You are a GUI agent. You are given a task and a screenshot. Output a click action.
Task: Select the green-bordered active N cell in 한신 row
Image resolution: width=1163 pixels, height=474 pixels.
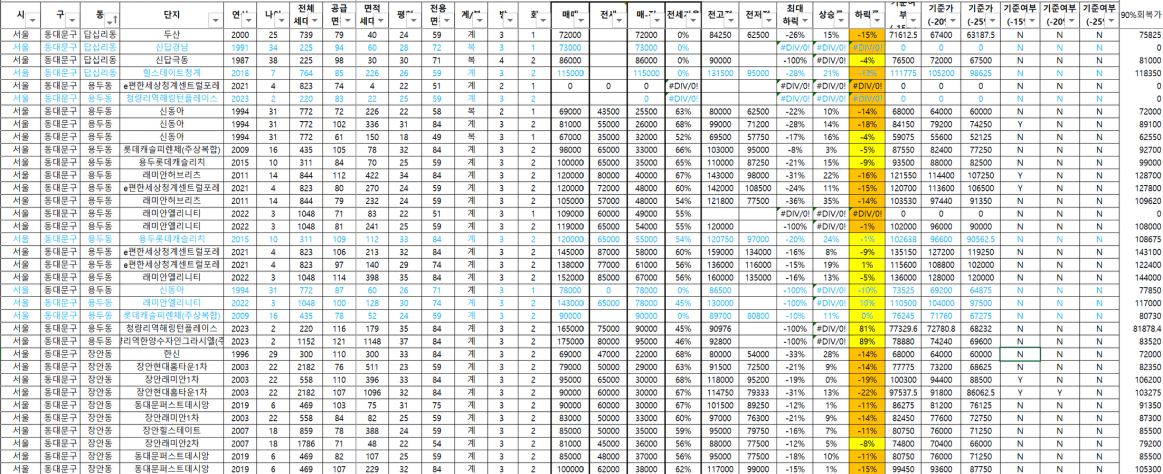1020,355
